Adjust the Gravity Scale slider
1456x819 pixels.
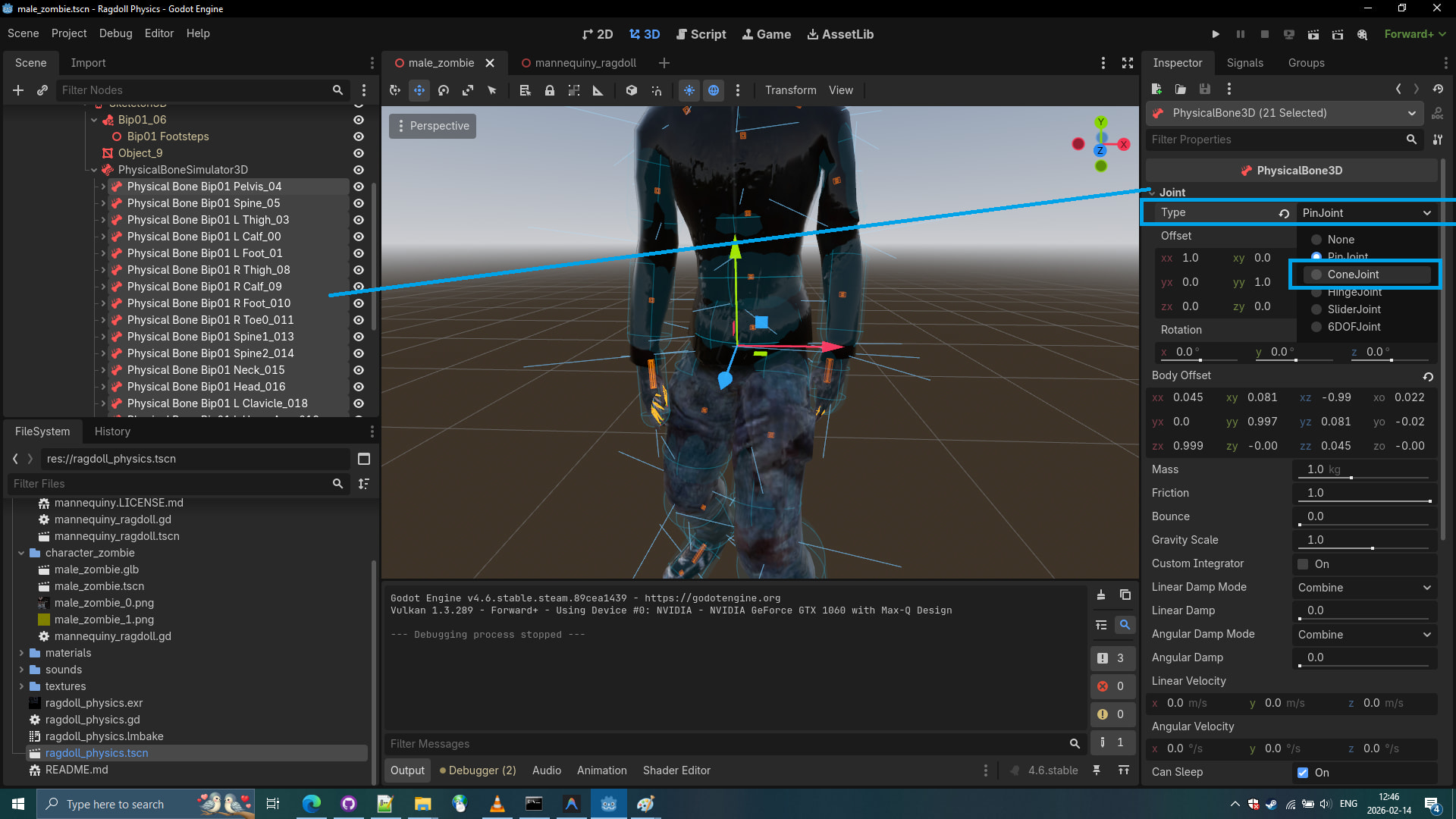[x=1371, y=548]
